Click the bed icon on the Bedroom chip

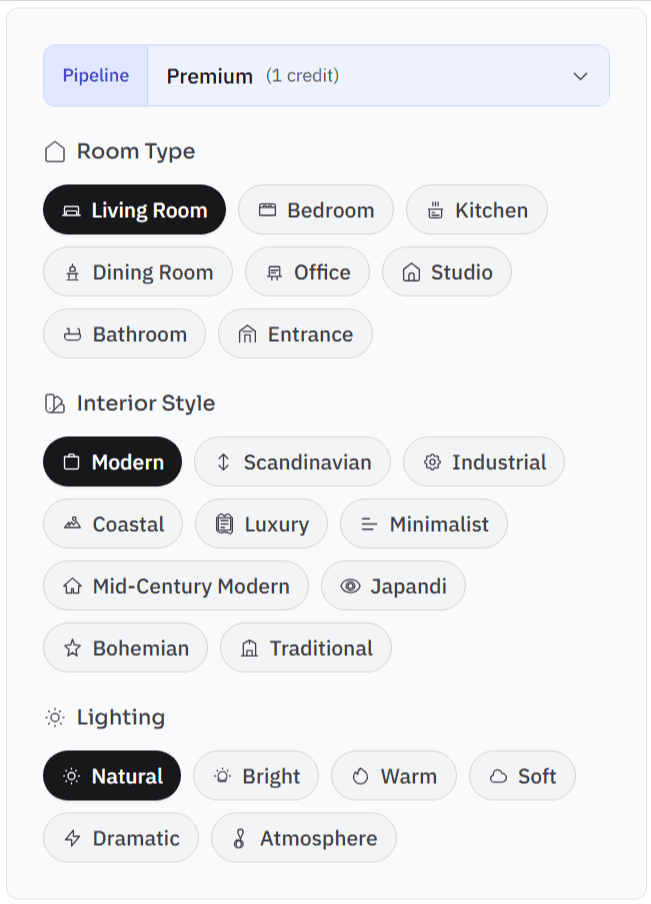tap(267, 210)
